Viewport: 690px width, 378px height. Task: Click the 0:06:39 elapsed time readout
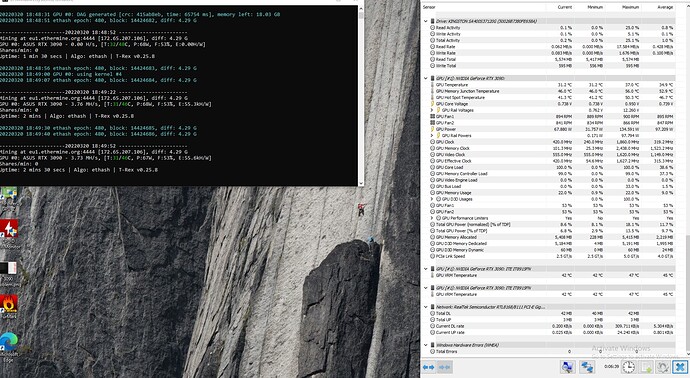coord(612,367)
